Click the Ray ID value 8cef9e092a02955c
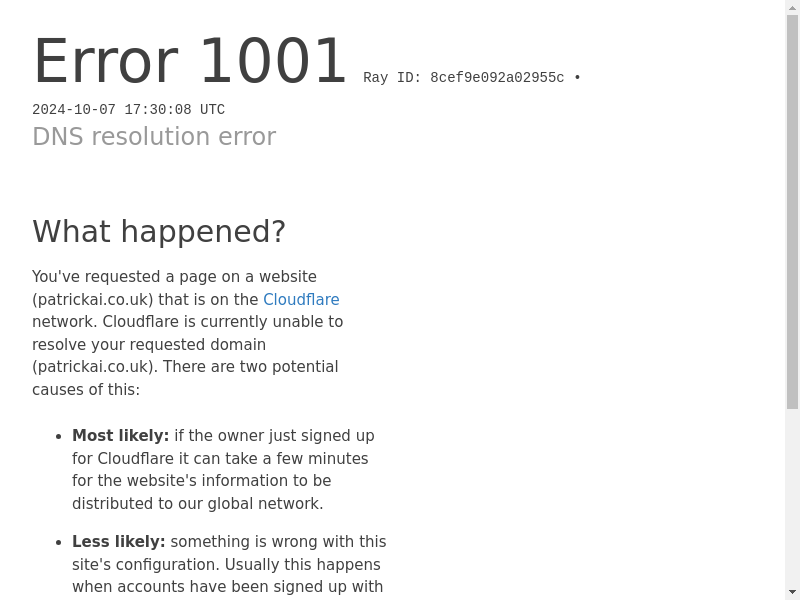The image size is (800, 600). click(497, 78)
